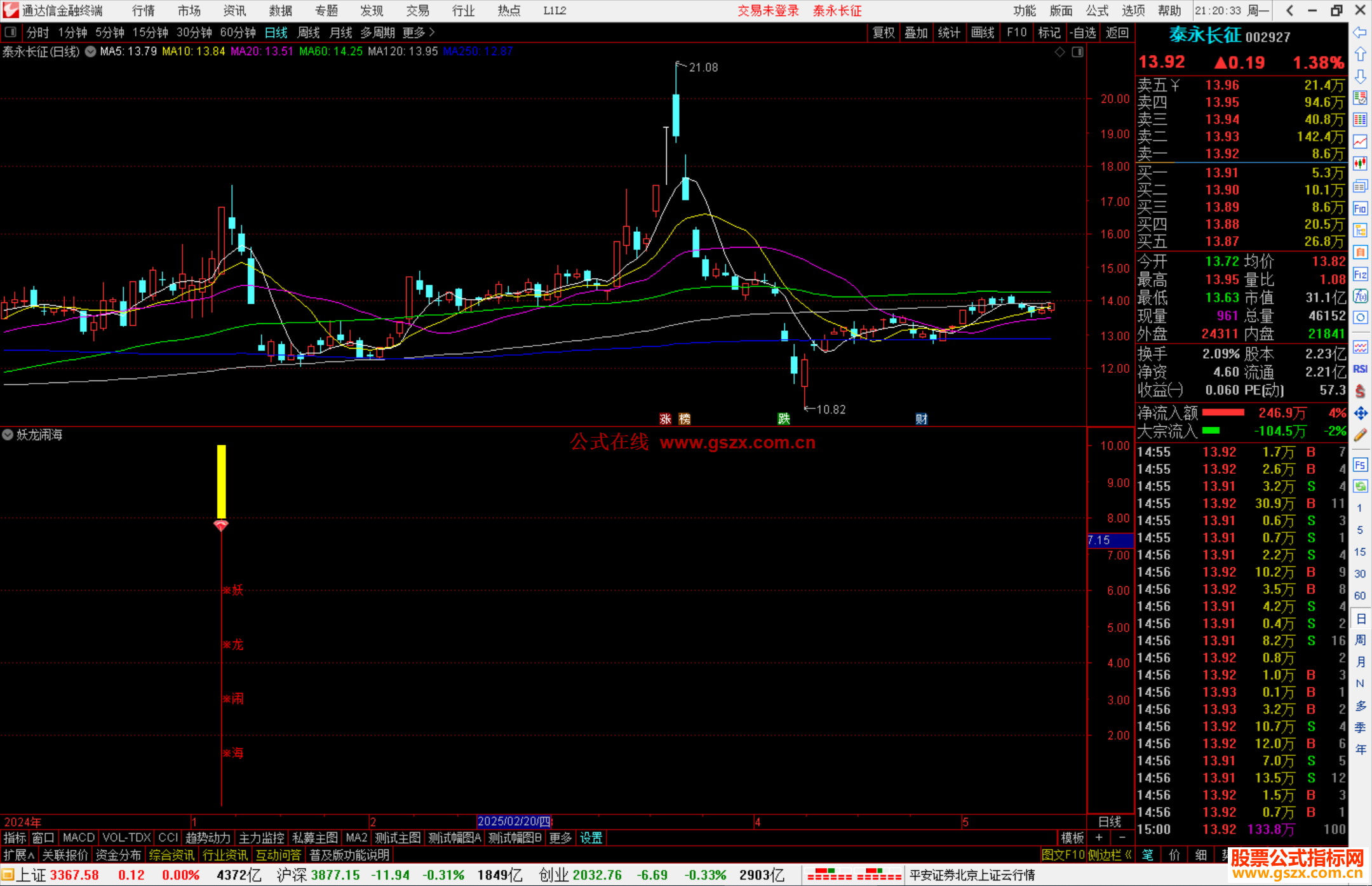This screenshot has height=886, width=1372.
Task: Click the orange document sidebar icon
Action: tap(1360, 252)
